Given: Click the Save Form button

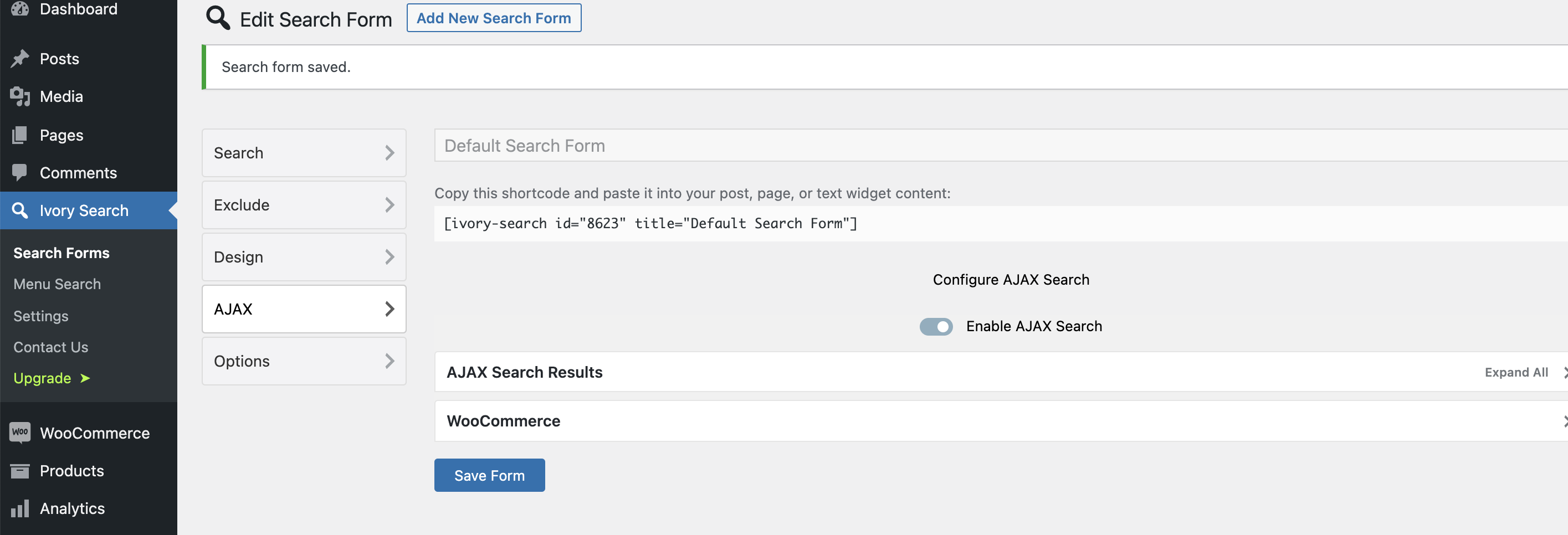Looking at the screenshot, I should pos(489,475).
